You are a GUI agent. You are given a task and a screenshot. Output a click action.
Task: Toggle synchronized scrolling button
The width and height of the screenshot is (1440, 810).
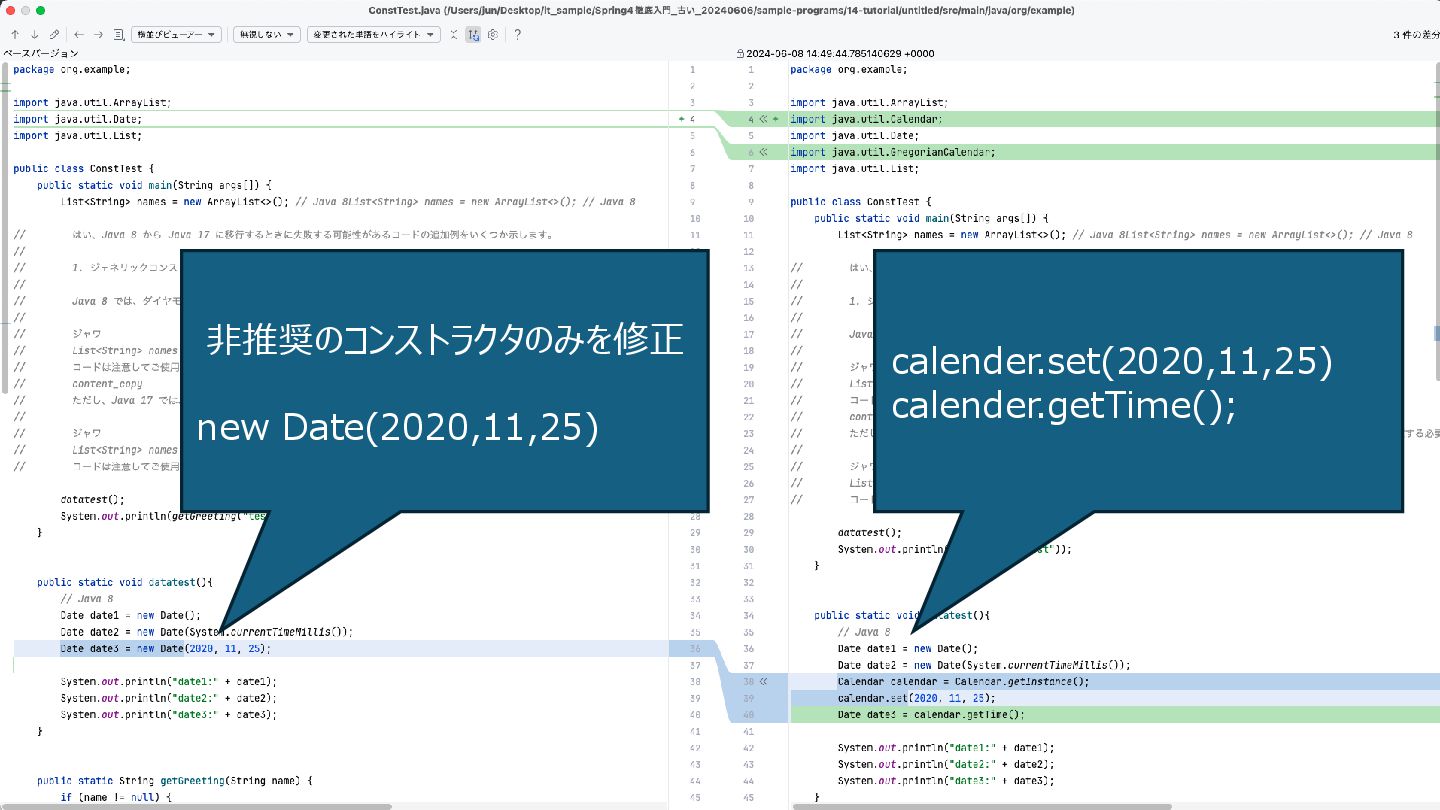click(473, 34)
